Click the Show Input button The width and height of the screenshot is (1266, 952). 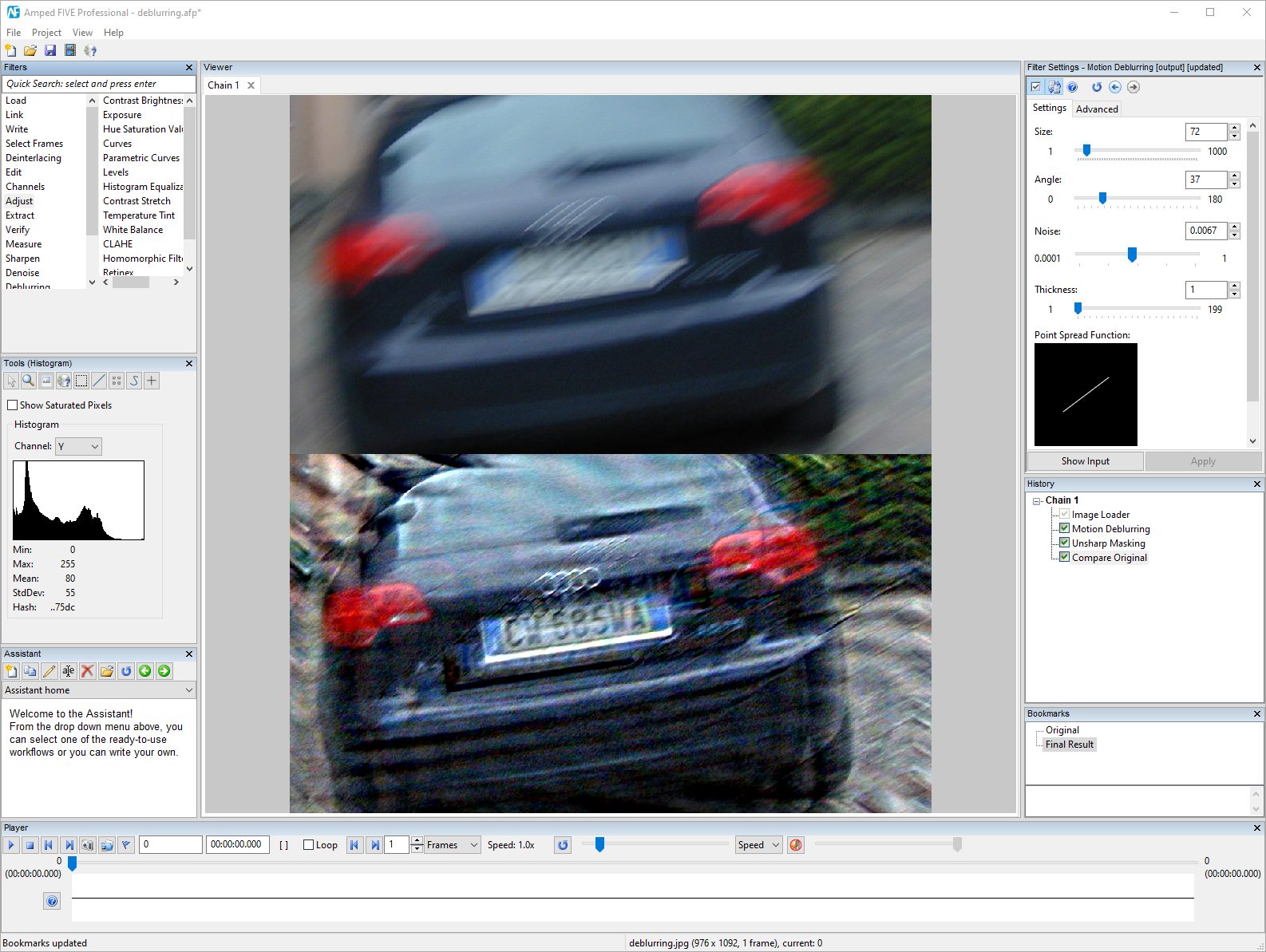[1086, 461]
